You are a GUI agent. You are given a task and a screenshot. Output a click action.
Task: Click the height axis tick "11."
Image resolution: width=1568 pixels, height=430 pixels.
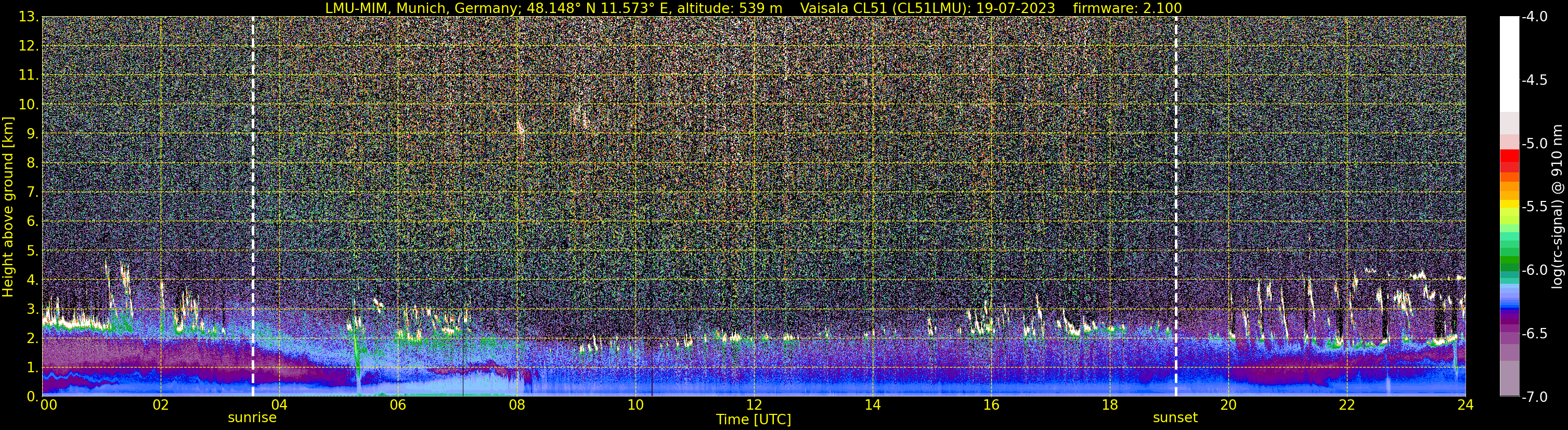[29, 75]
